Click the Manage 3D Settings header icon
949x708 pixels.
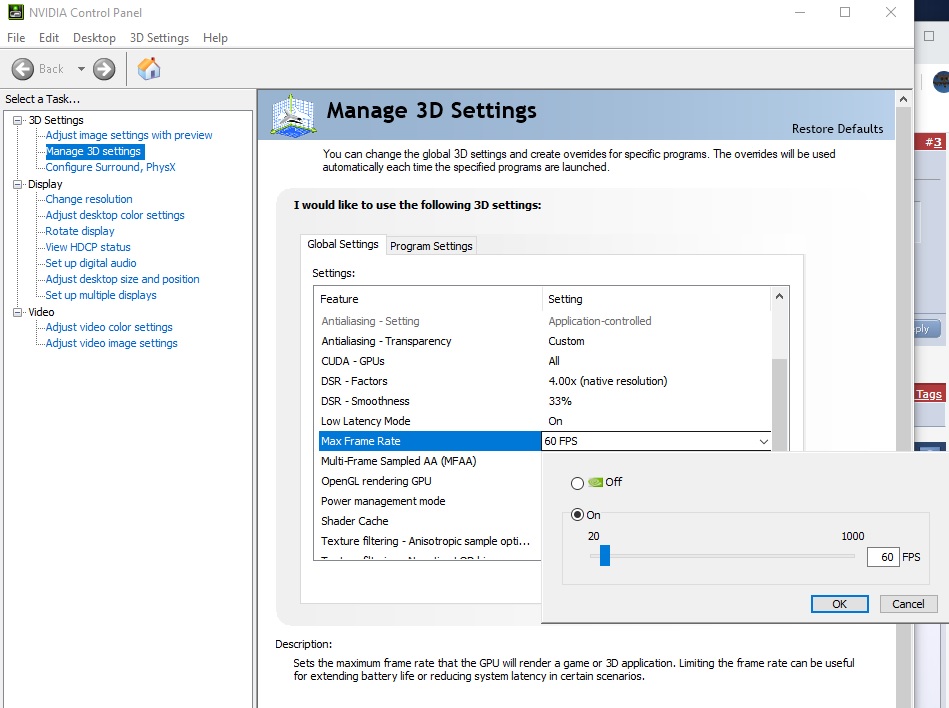coord(293,115)
